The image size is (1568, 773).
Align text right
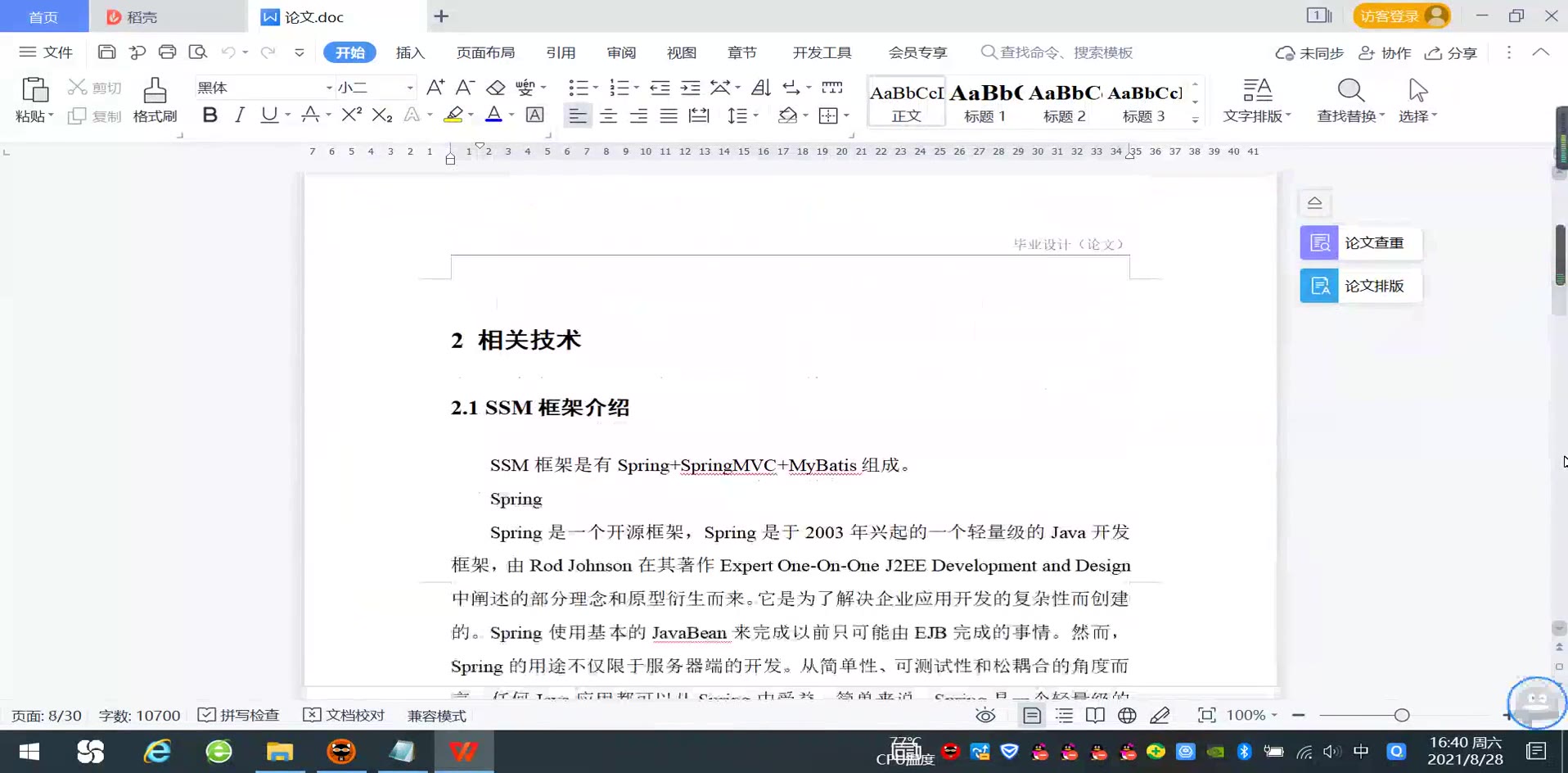click(638, 116)
